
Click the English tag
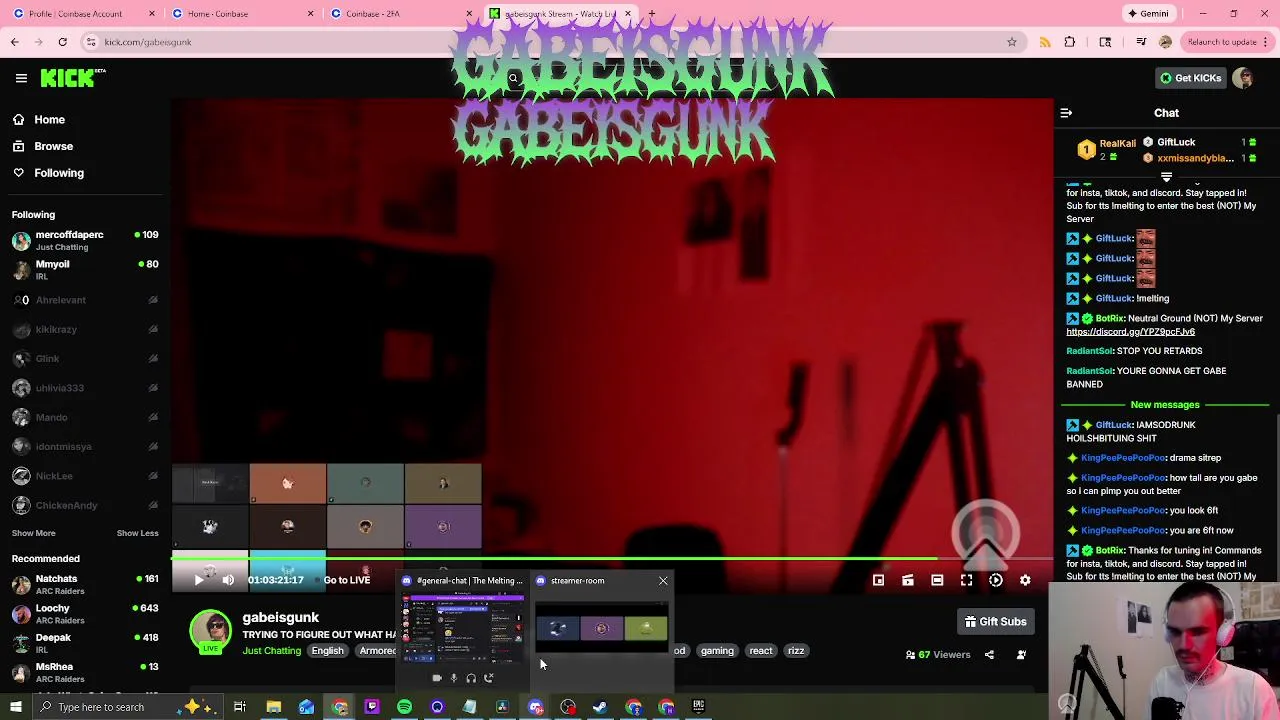click(327, 651)
